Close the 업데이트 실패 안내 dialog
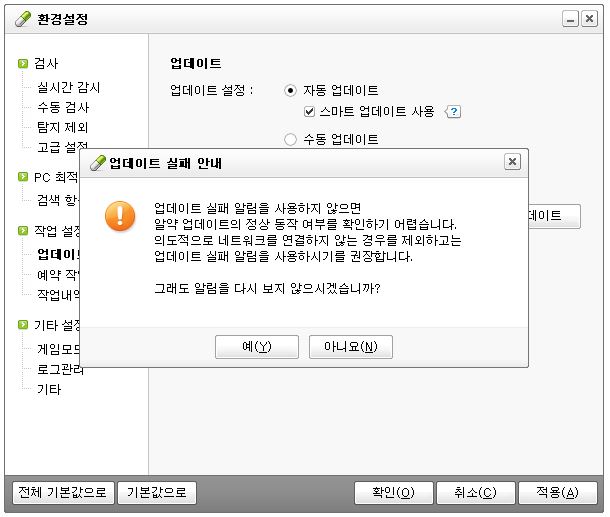The image size is (610, 517). (512, 161)
